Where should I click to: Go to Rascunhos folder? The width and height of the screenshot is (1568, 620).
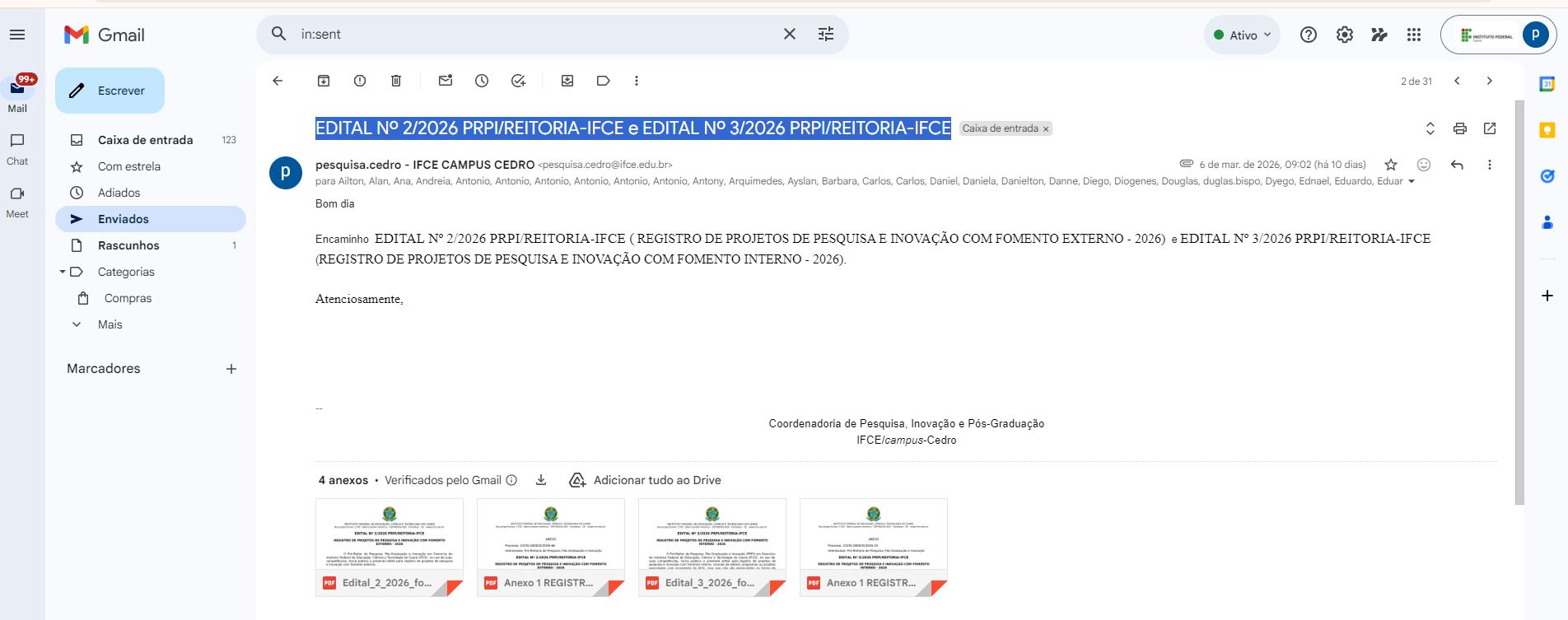(128, 245)
